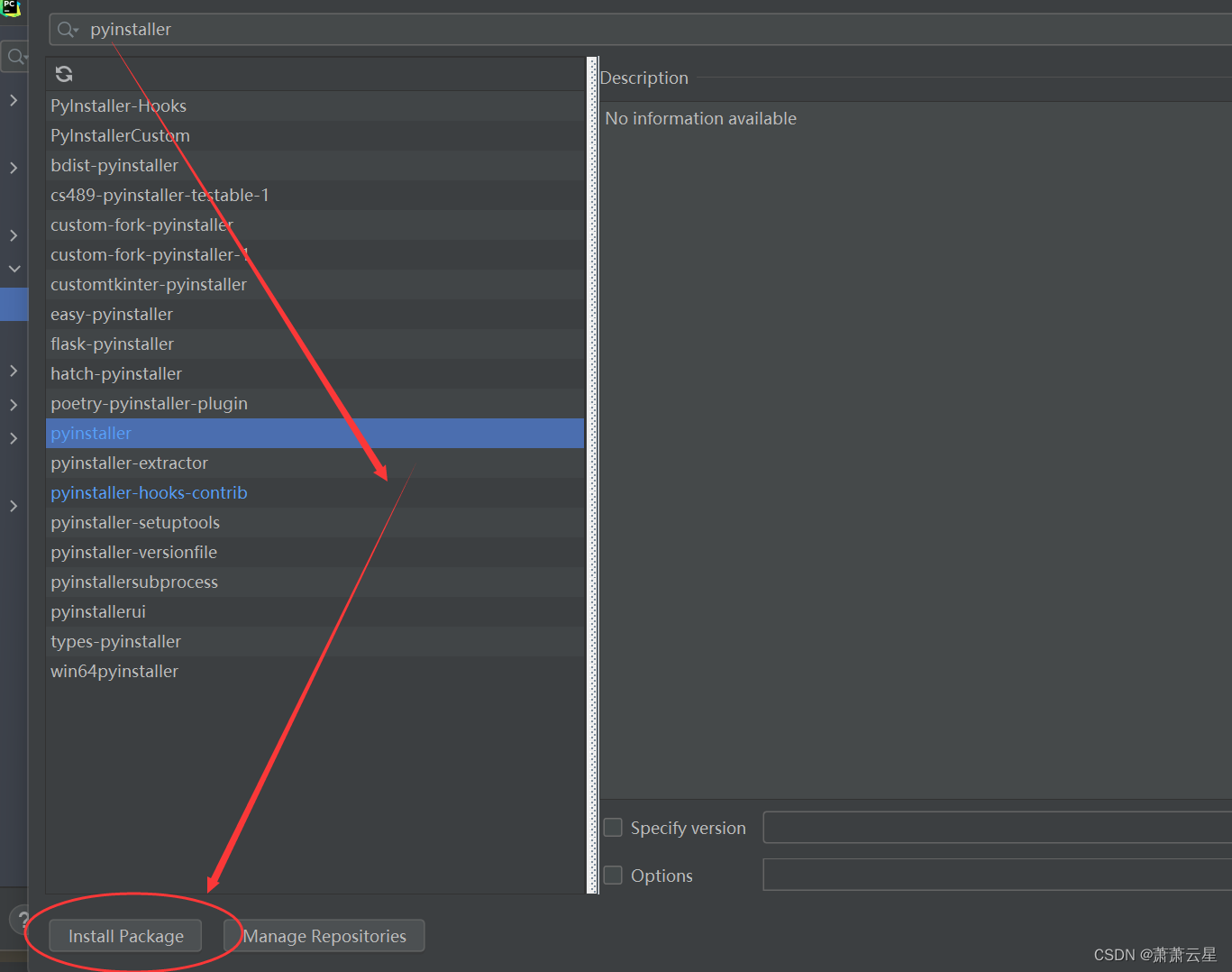The height and width of the screenshot is (972, 1232).
Task: Select the highlighted pyinstaller package
Action: [x=315, y=433]
